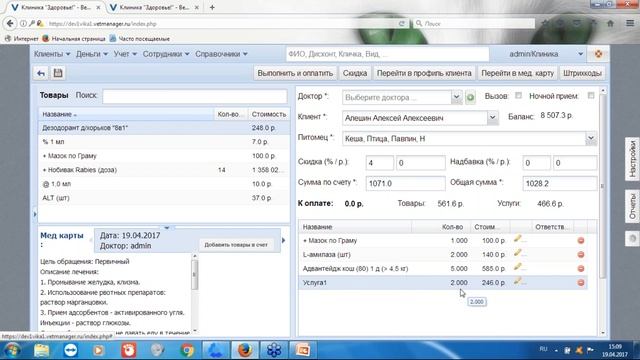Select Дезодорант д/хорьков goods row
This screenshot has width=640, height=360.
(164, 128)
